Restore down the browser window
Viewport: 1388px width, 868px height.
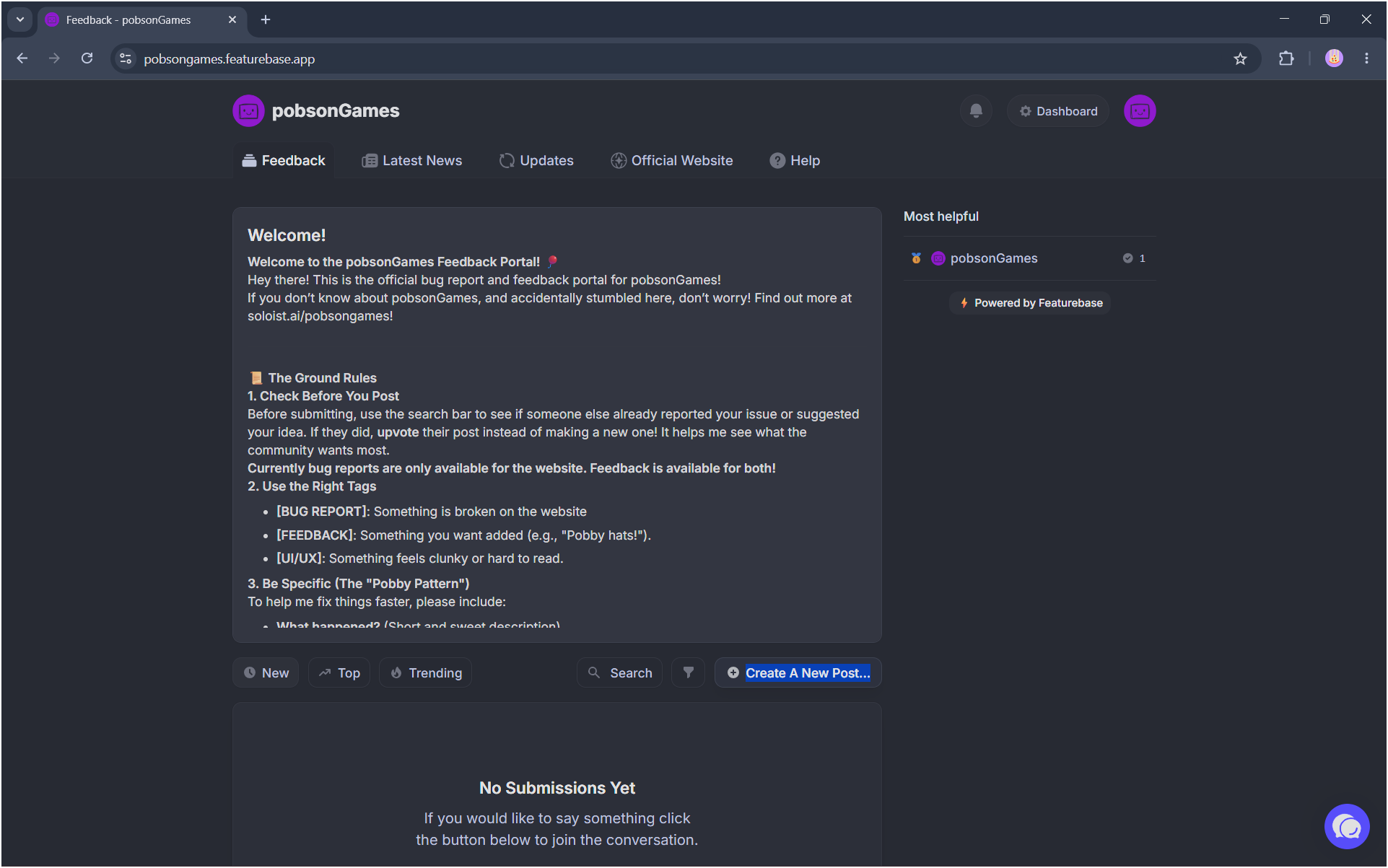click(x=1324, y=19)
